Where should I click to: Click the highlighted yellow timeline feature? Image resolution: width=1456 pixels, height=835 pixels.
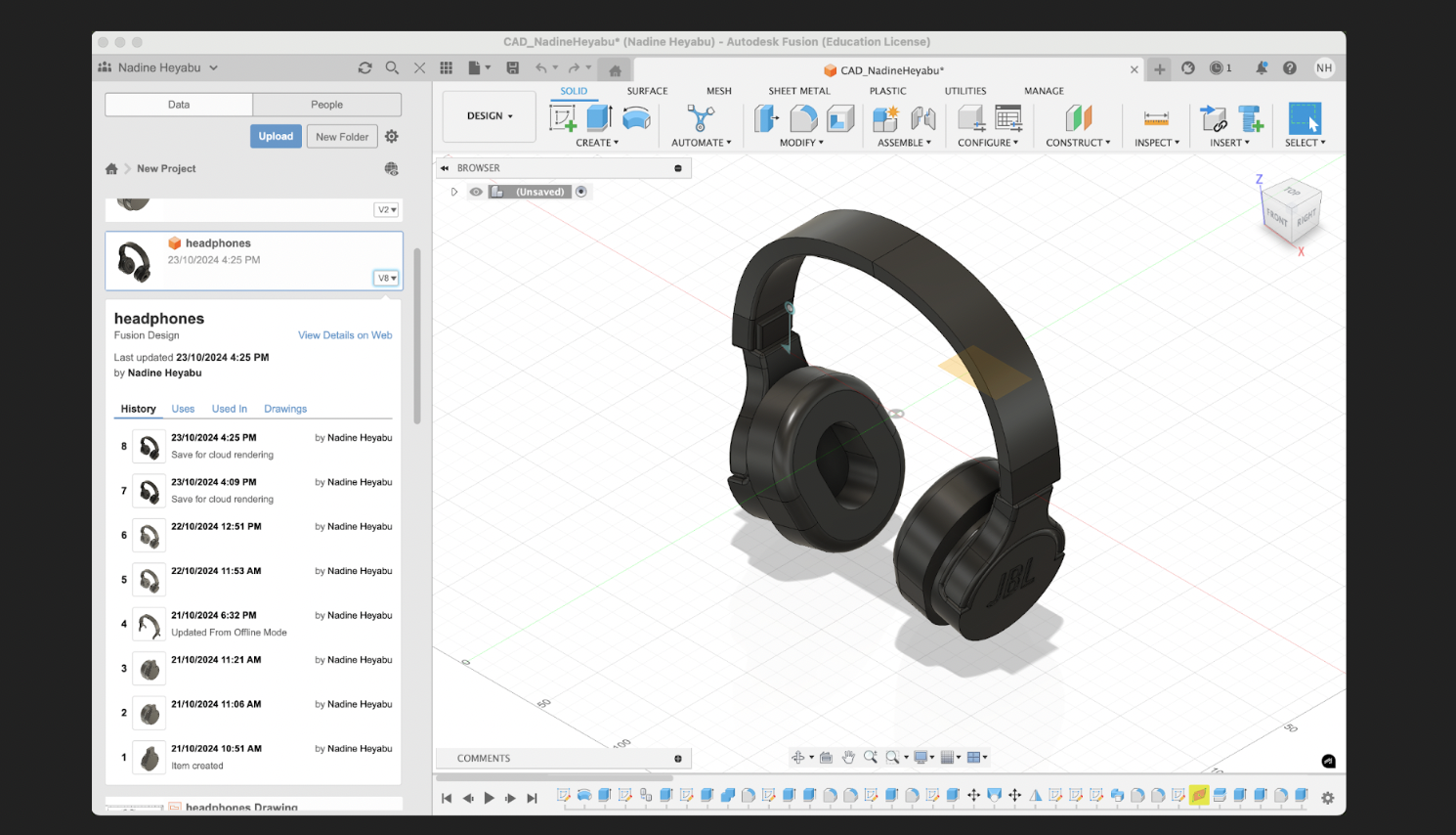click(x=1199, y=796)
